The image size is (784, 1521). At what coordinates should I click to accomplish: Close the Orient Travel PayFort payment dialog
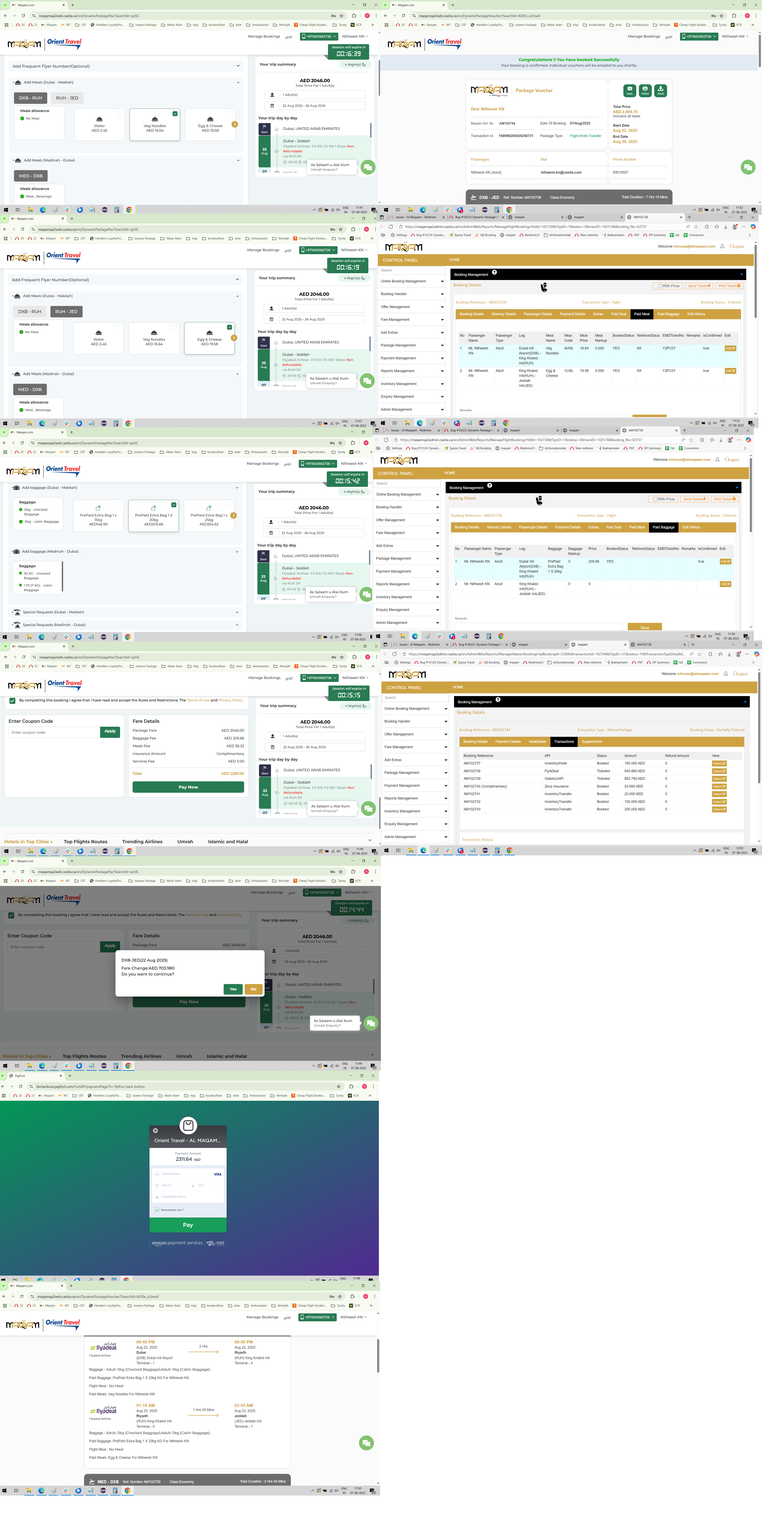click(x=155, y=1131)
